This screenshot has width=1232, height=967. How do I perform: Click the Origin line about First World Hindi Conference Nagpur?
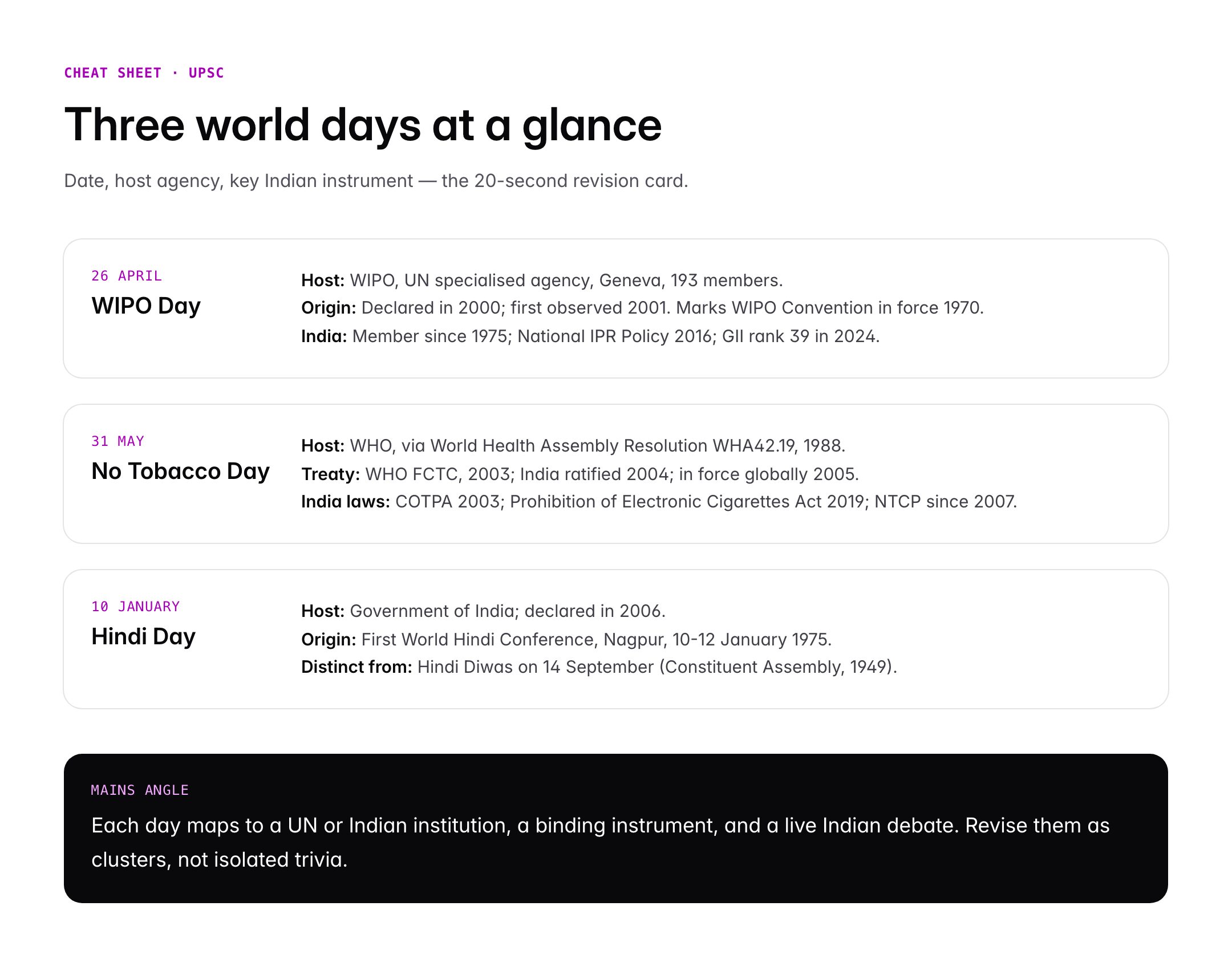[568, 639]
